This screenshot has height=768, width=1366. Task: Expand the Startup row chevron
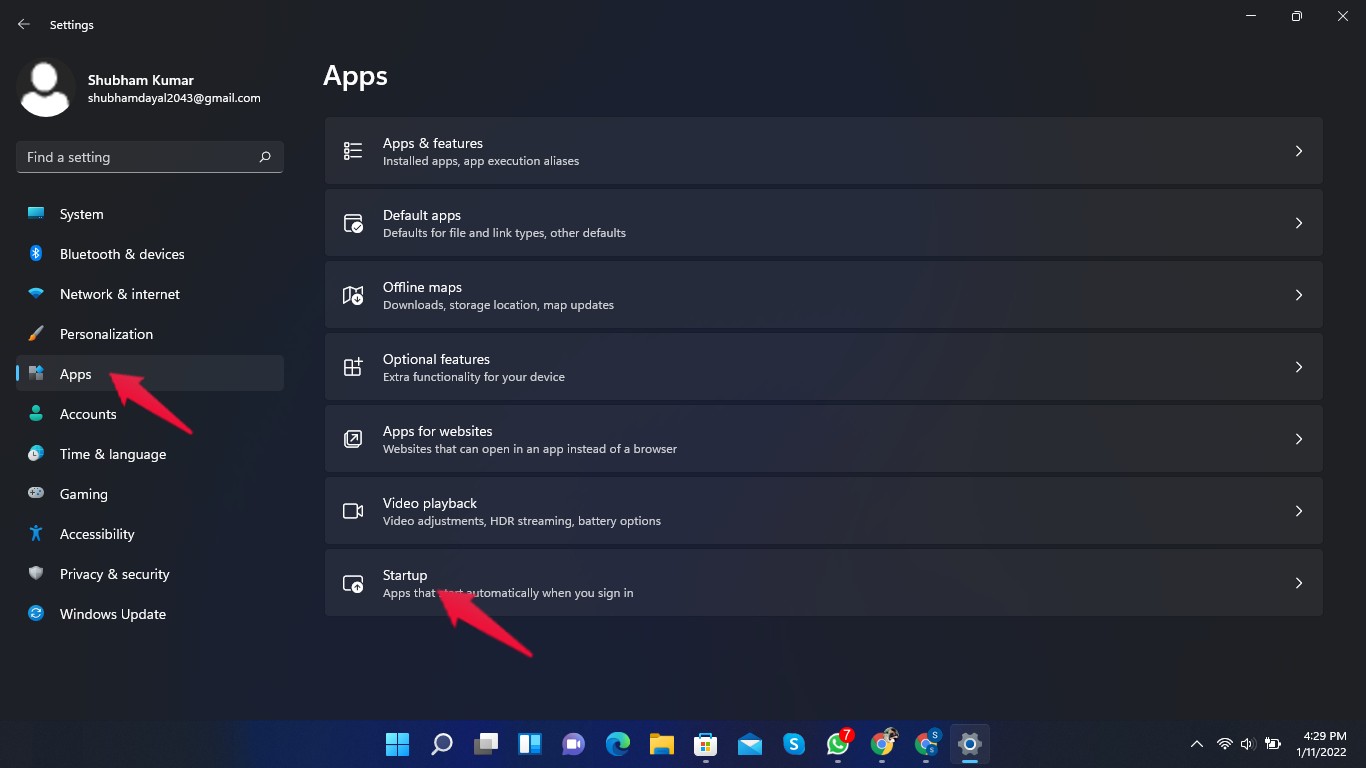pyautogui.click(x=1298, y=583)
